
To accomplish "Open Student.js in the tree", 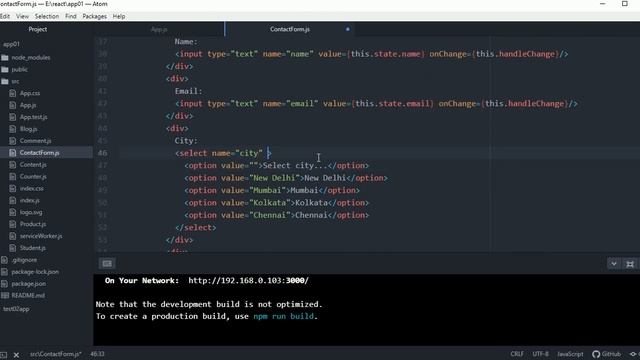I will [x=33, y=248].
